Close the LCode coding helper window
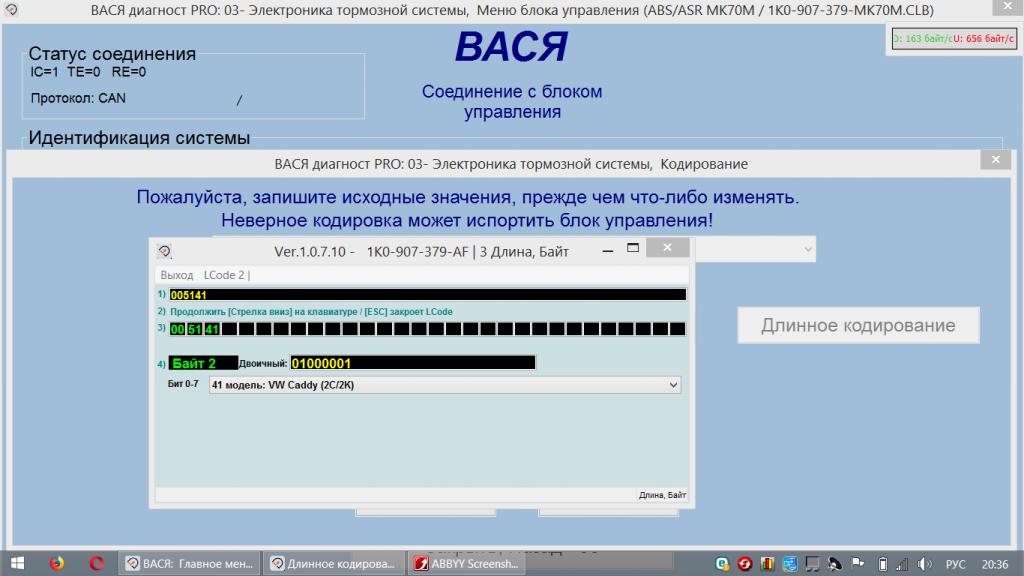The width and height of the screenshot is (1024, 576). click(667, 248)
